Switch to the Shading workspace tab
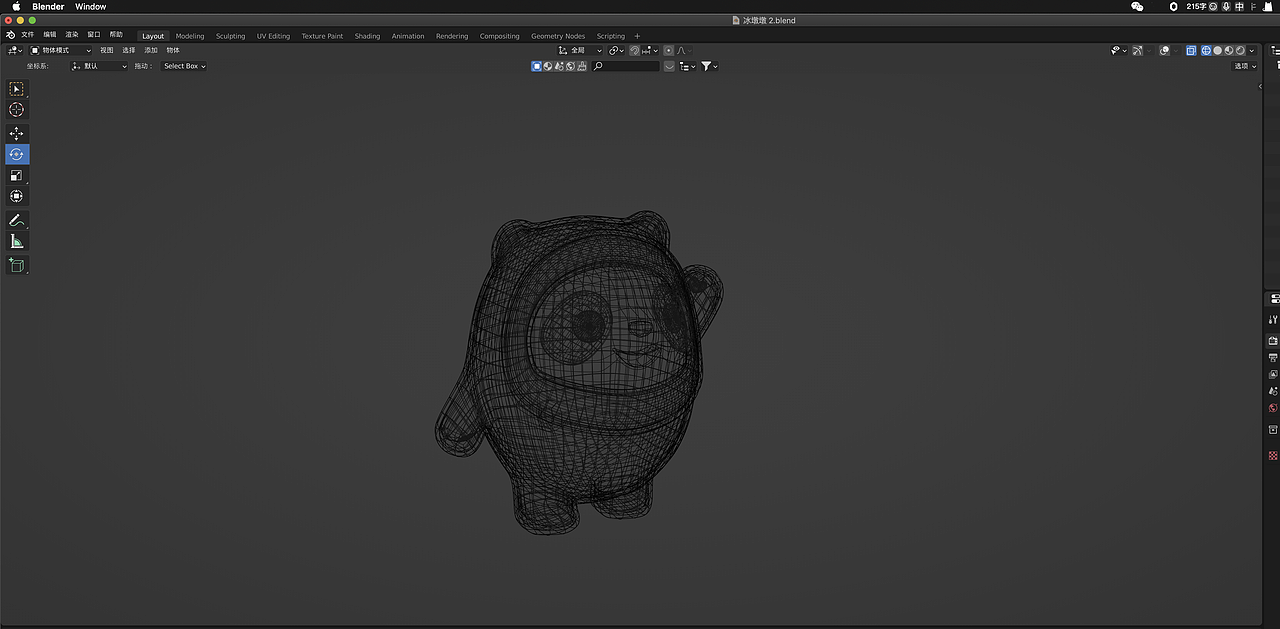The width and height of the screenshot is (1280, 629). (367, 36)
